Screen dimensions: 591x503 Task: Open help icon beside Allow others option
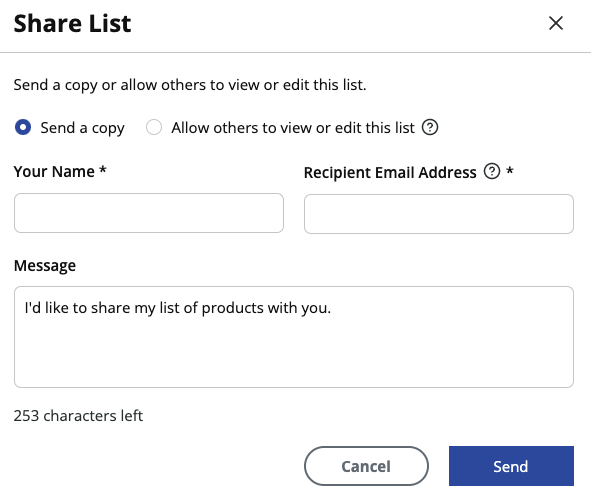tap(430, 127)
